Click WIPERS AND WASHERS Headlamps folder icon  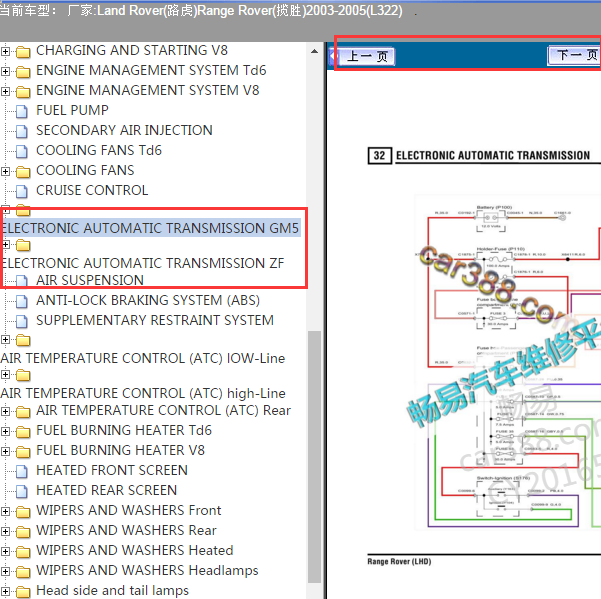click(x=23, y=571)
